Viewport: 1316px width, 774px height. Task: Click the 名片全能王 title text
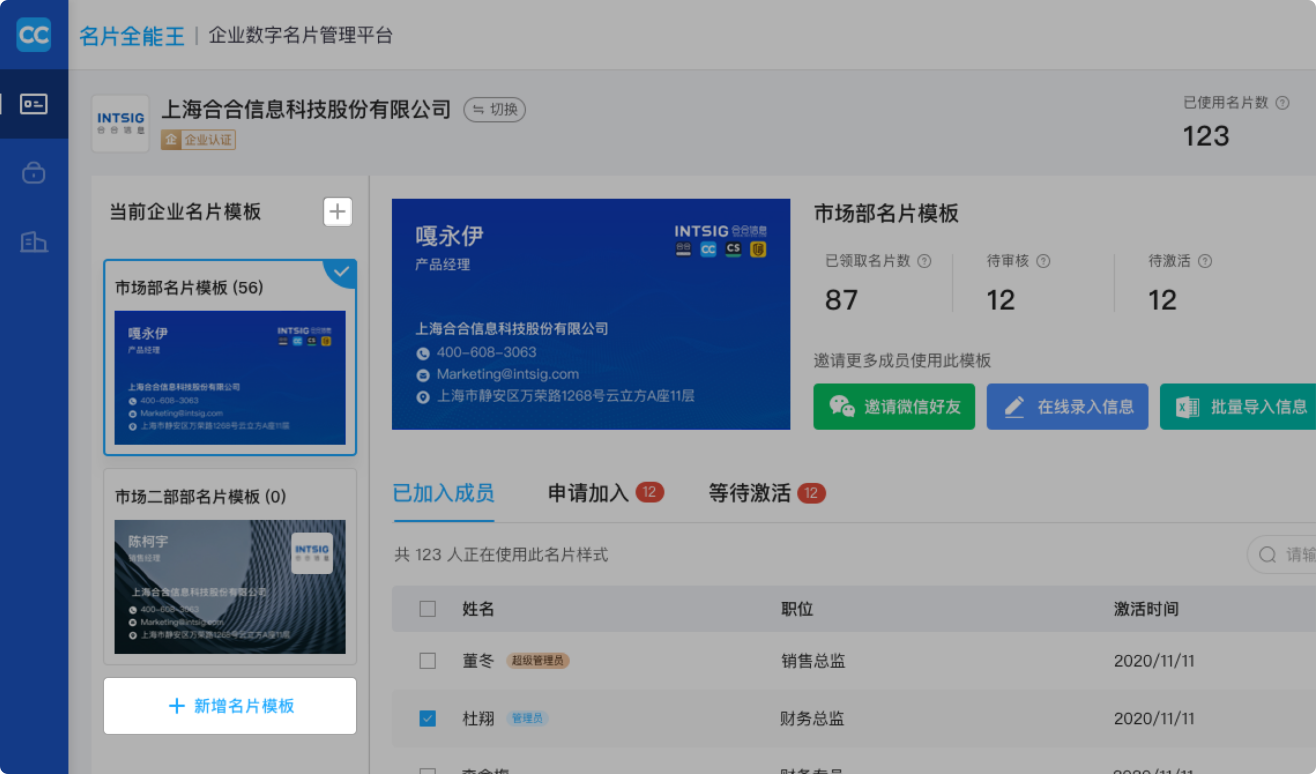(132, 36)
